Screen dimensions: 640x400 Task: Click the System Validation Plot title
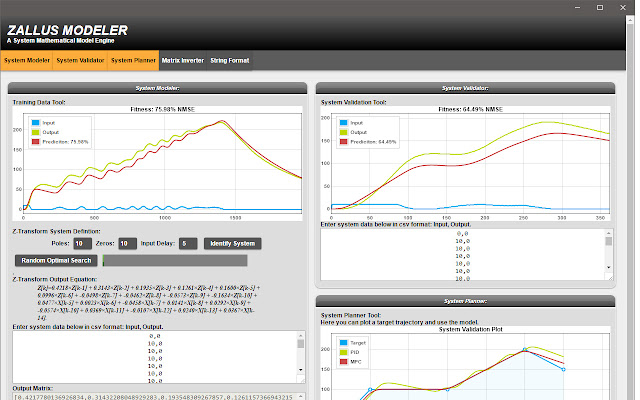(471, 329)
